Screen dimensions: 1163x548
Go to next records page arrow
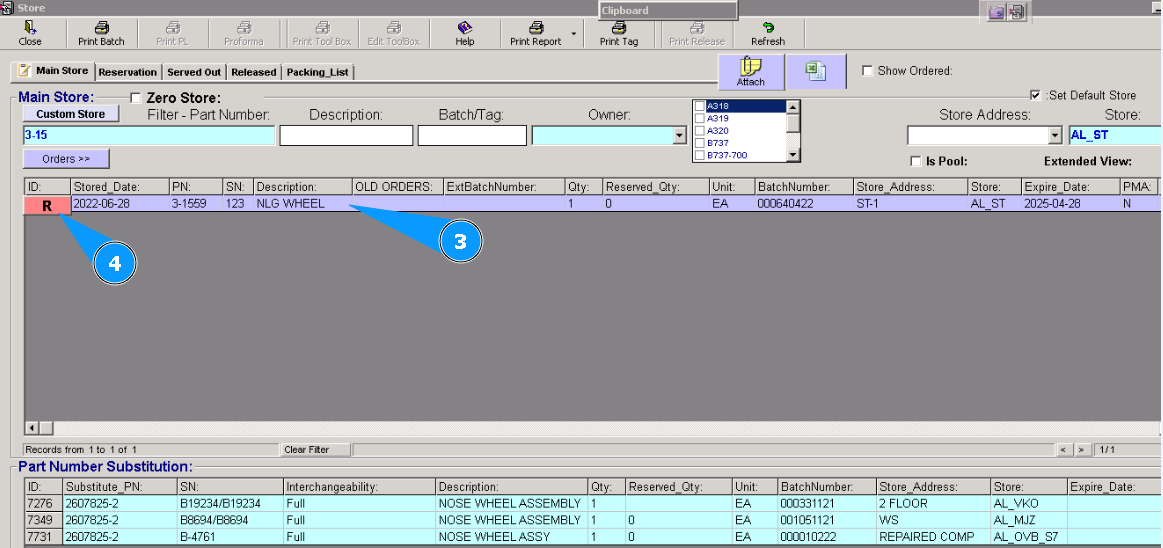pyautogui.click(x=1081, y=449)
